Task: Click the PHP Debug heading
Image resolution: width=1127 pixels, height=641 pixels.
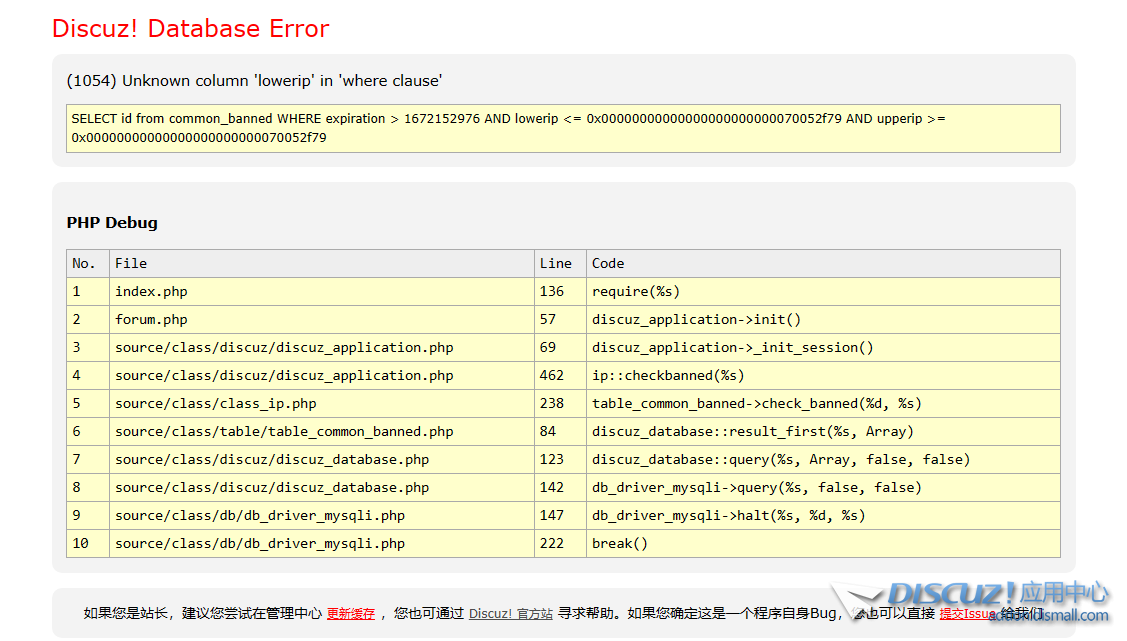Action: click(112, 223)
